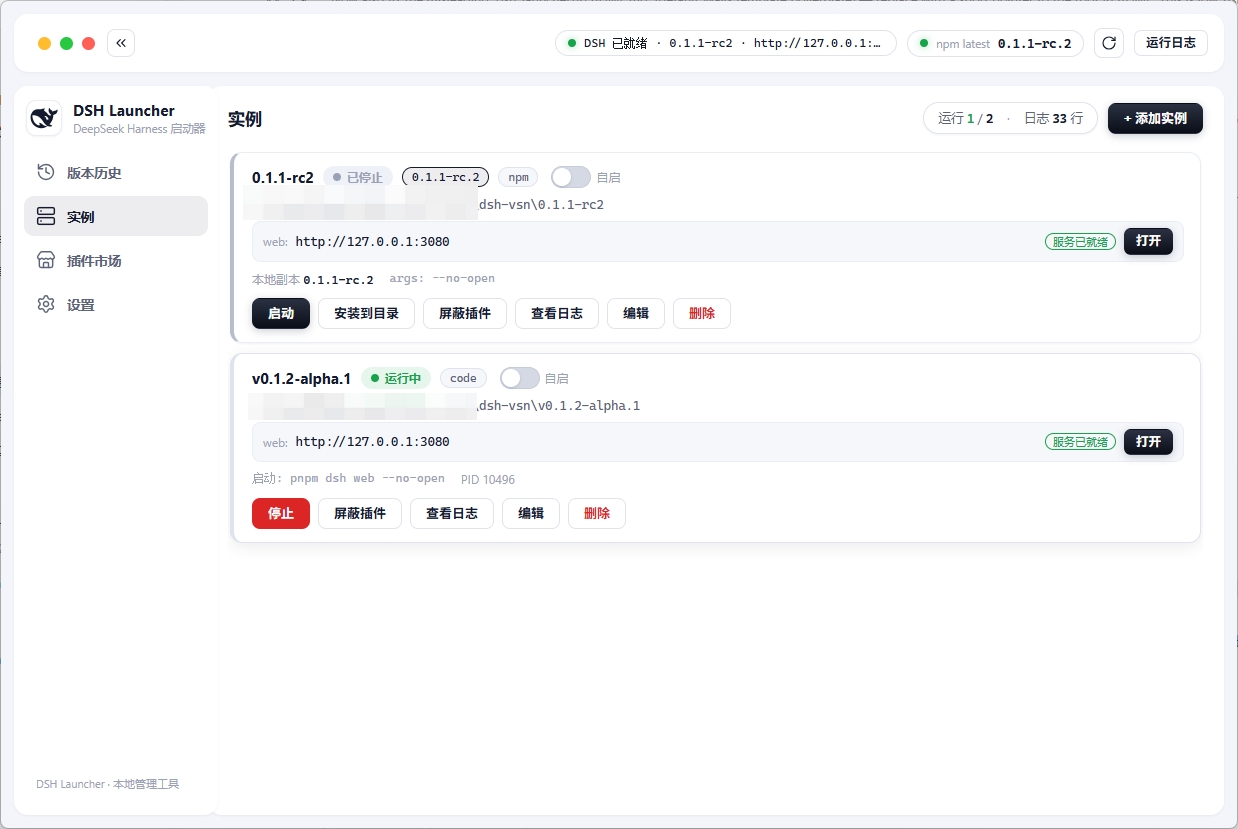Click the path text dsh-vsn\0.1.1-rc2
Viewport: 1238px width, 829px height.
tap(541, 205)
